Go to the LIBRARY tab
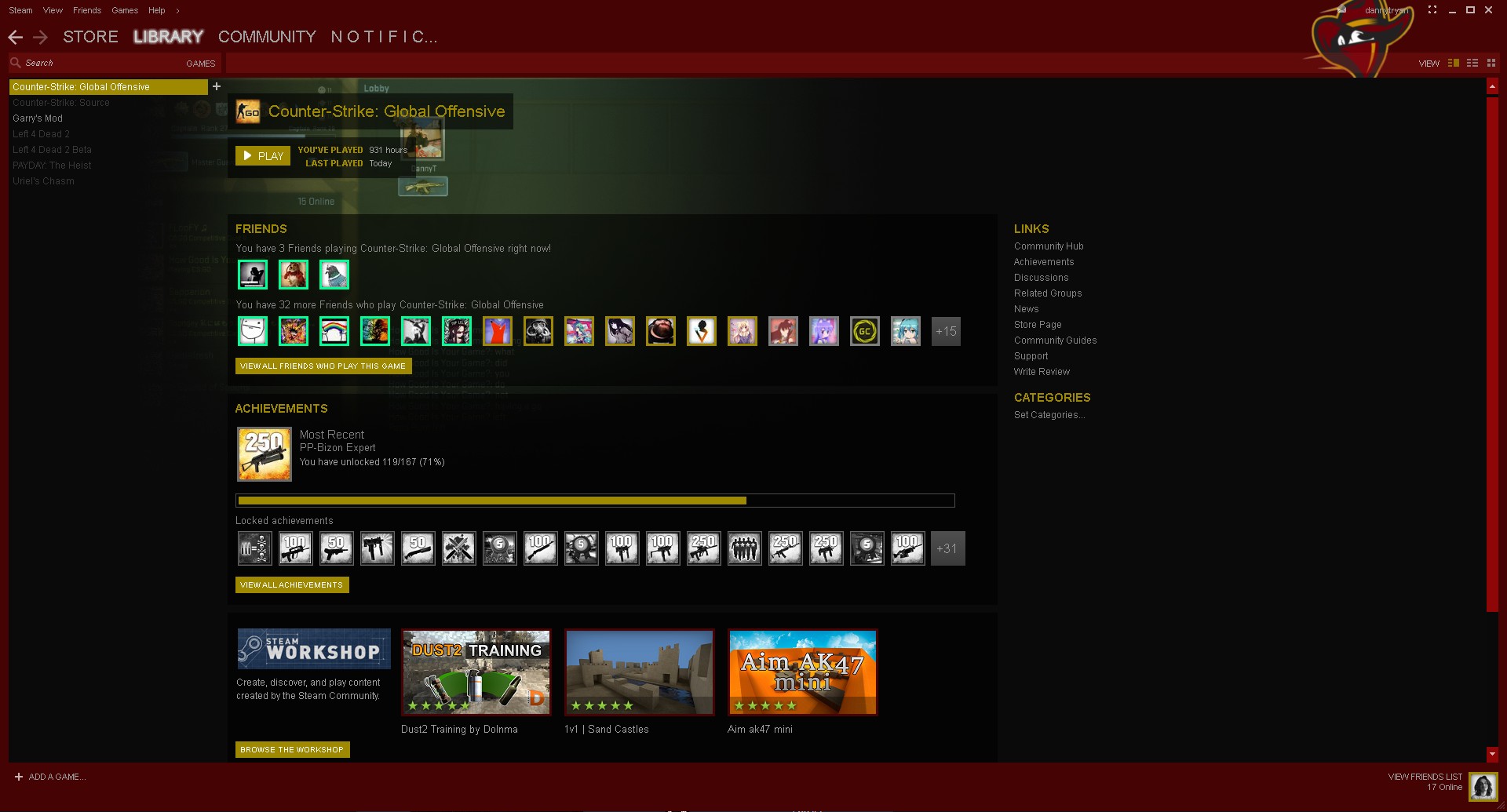1507x812 pixels. point(168,37)
